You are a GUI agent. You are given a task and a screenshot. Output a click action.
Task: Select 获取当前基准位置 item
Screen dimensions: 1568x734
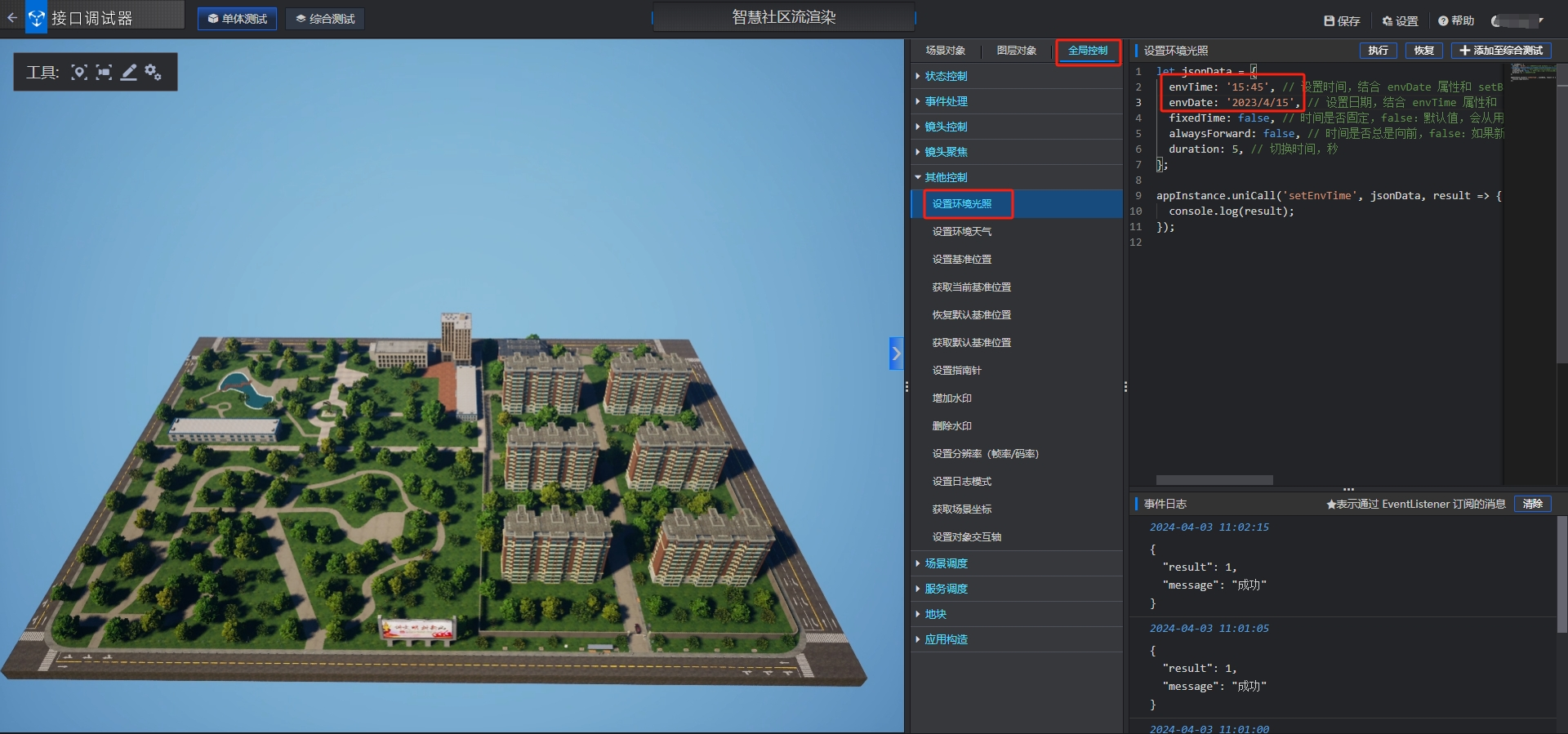tap(1017, 287)
